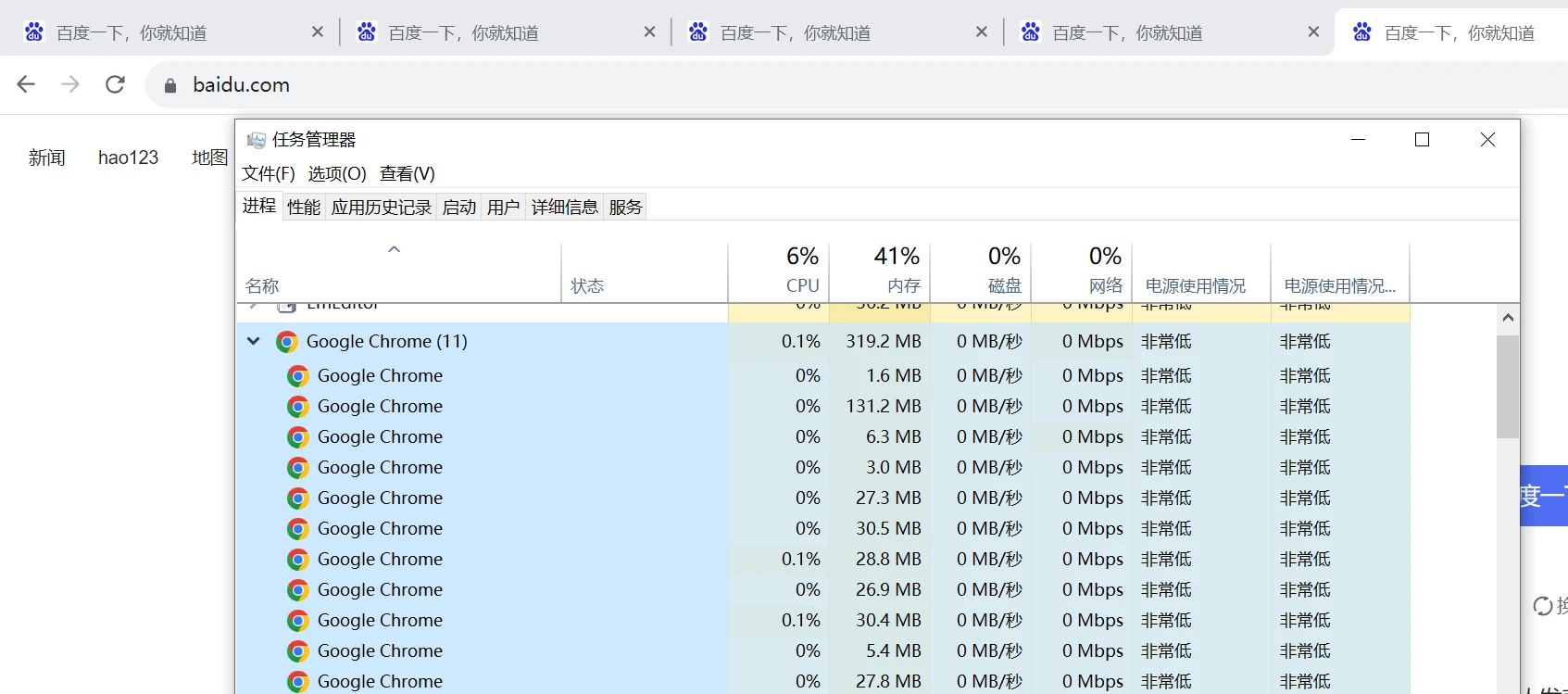Click Chrome icon of the 6.3 MB process

(297, 437)
